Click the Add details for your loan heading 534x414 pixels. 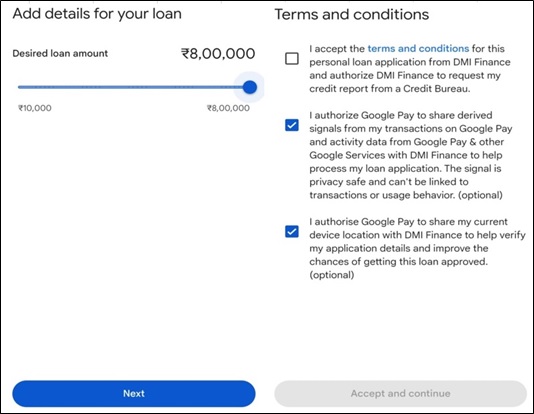point(97,14)
